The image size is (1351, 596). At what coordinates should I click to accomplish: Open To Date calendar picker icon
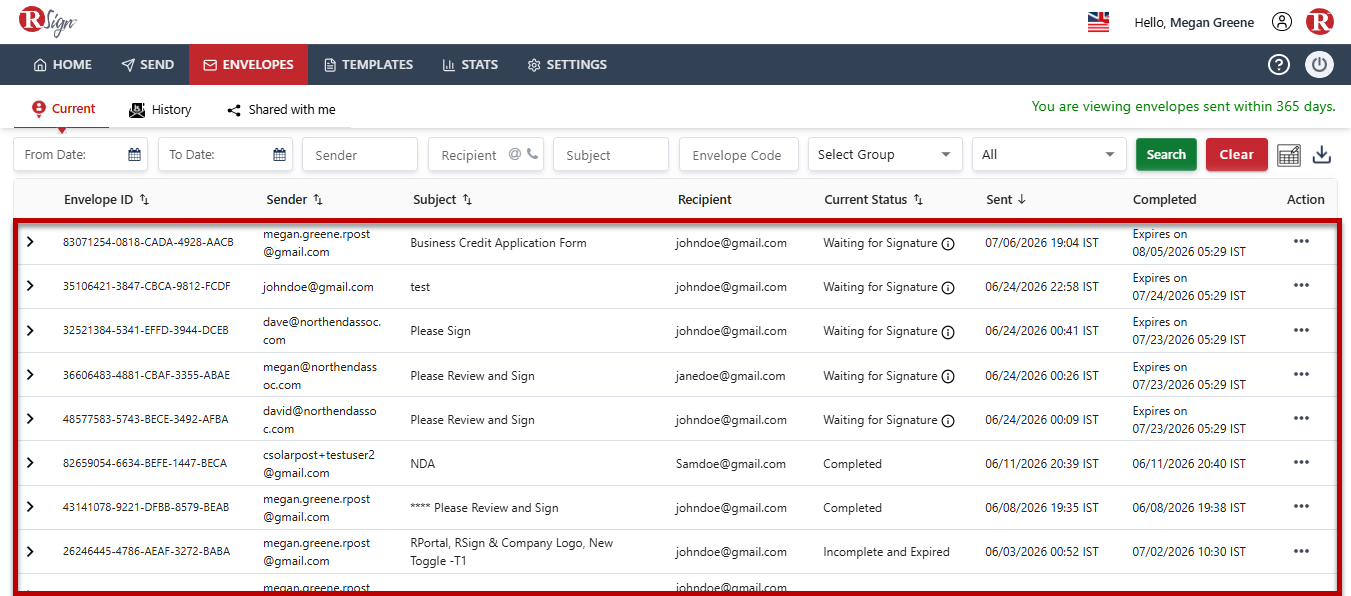point(279,155)
